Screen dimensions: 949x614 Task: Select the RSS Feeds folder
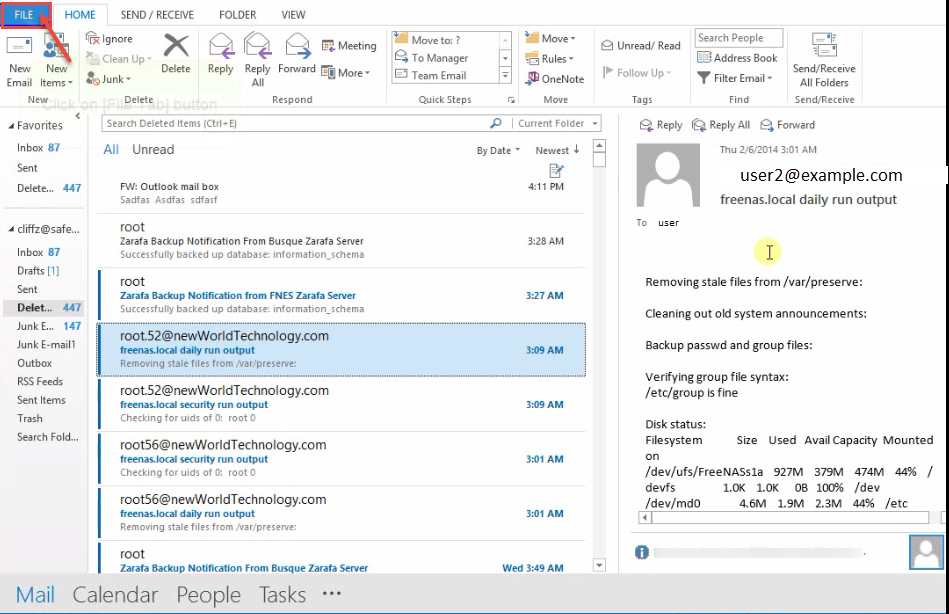(x=40, y=381)
